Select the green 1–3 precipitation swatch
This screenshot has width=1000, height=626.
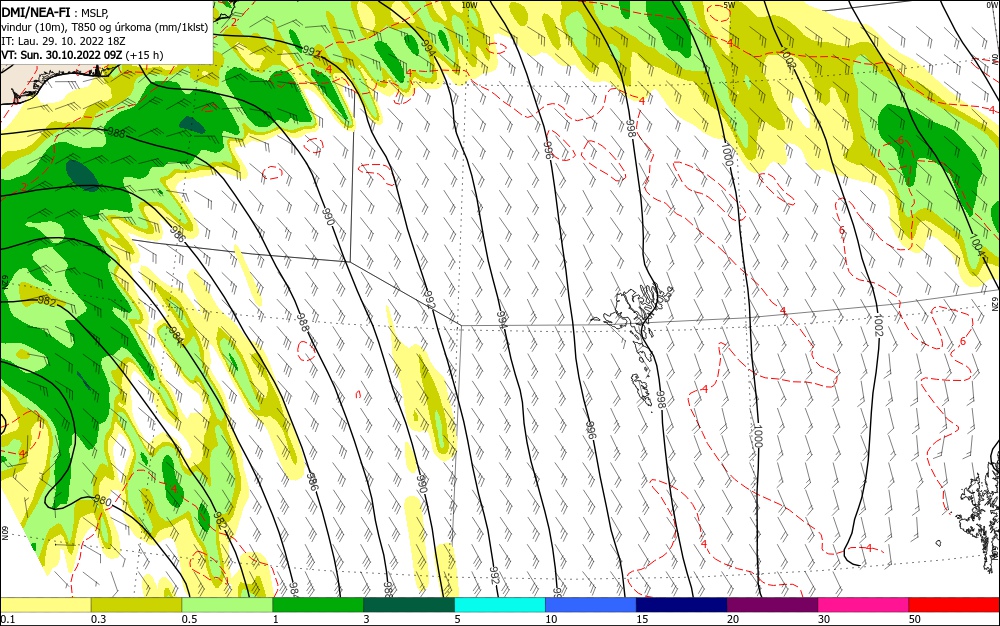click(x=318, y=605)
